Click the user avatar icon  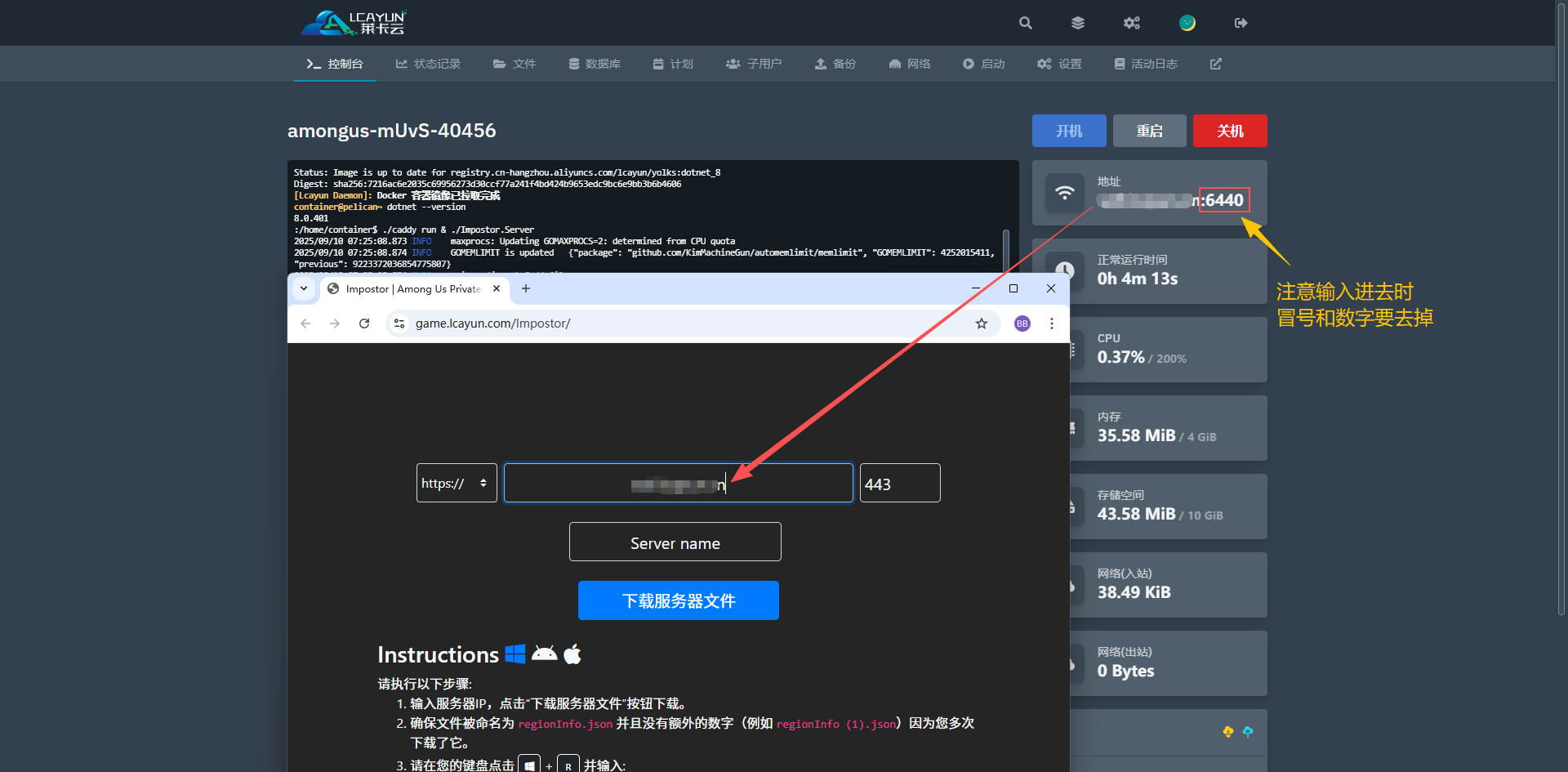coord(1187,23)
